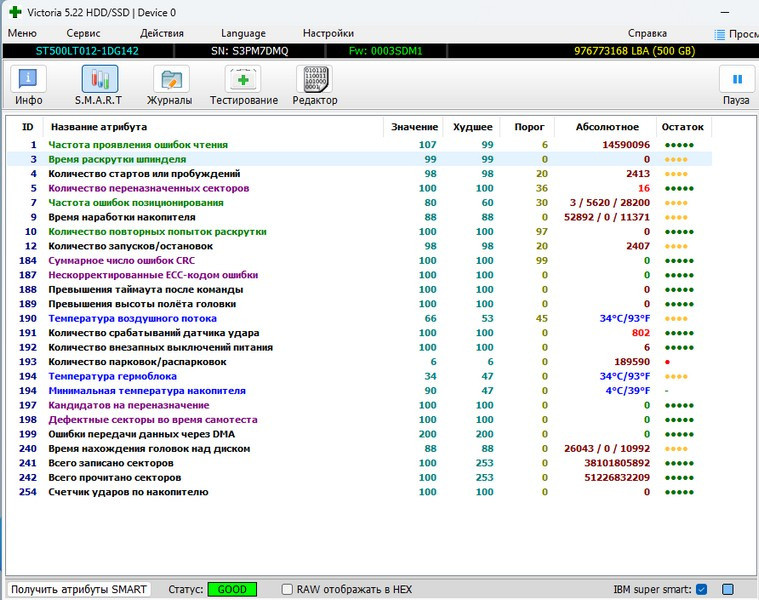Open the Действия menu
Image resolution: width=759 pixels, height=600 pixels.
(x=162, y=33)
